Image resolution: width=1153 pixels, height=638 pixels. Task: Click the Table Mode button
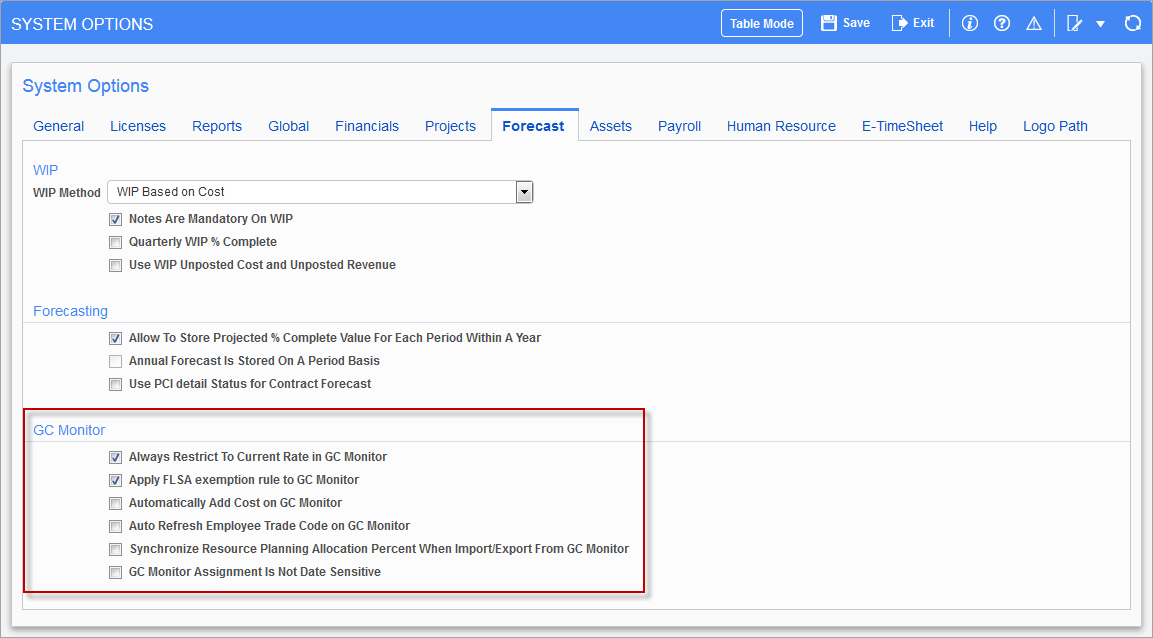click(x=762, y=24)
